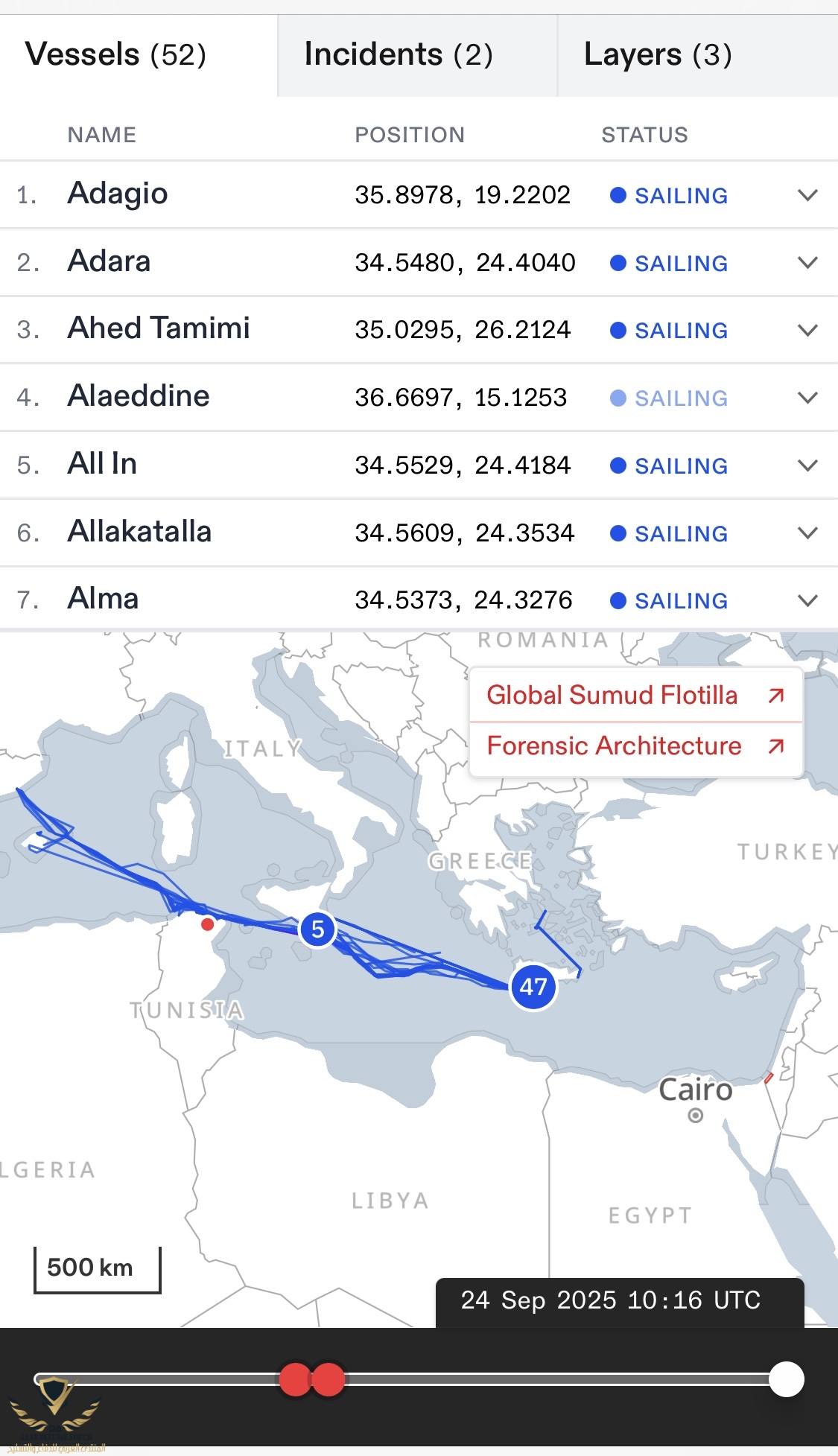Screen dimensions: 838x1456
Task: Click the Cairo city marker
Action: click(695, 1116)
